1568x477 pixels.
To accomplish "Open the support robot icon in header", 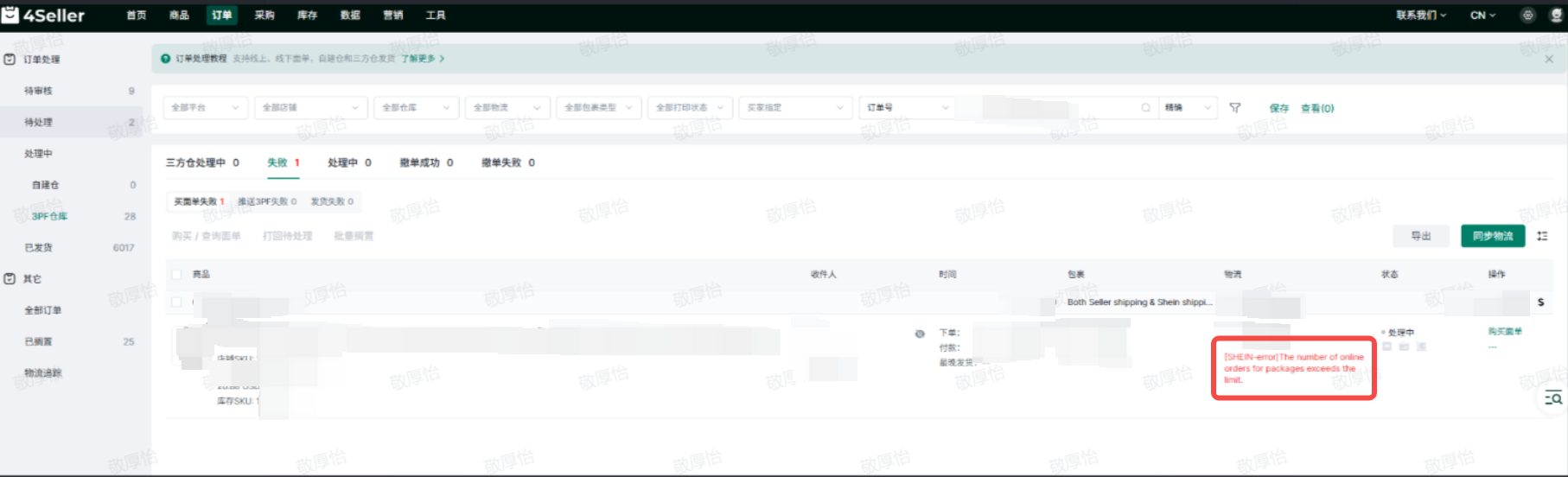I will point(1527,16).
